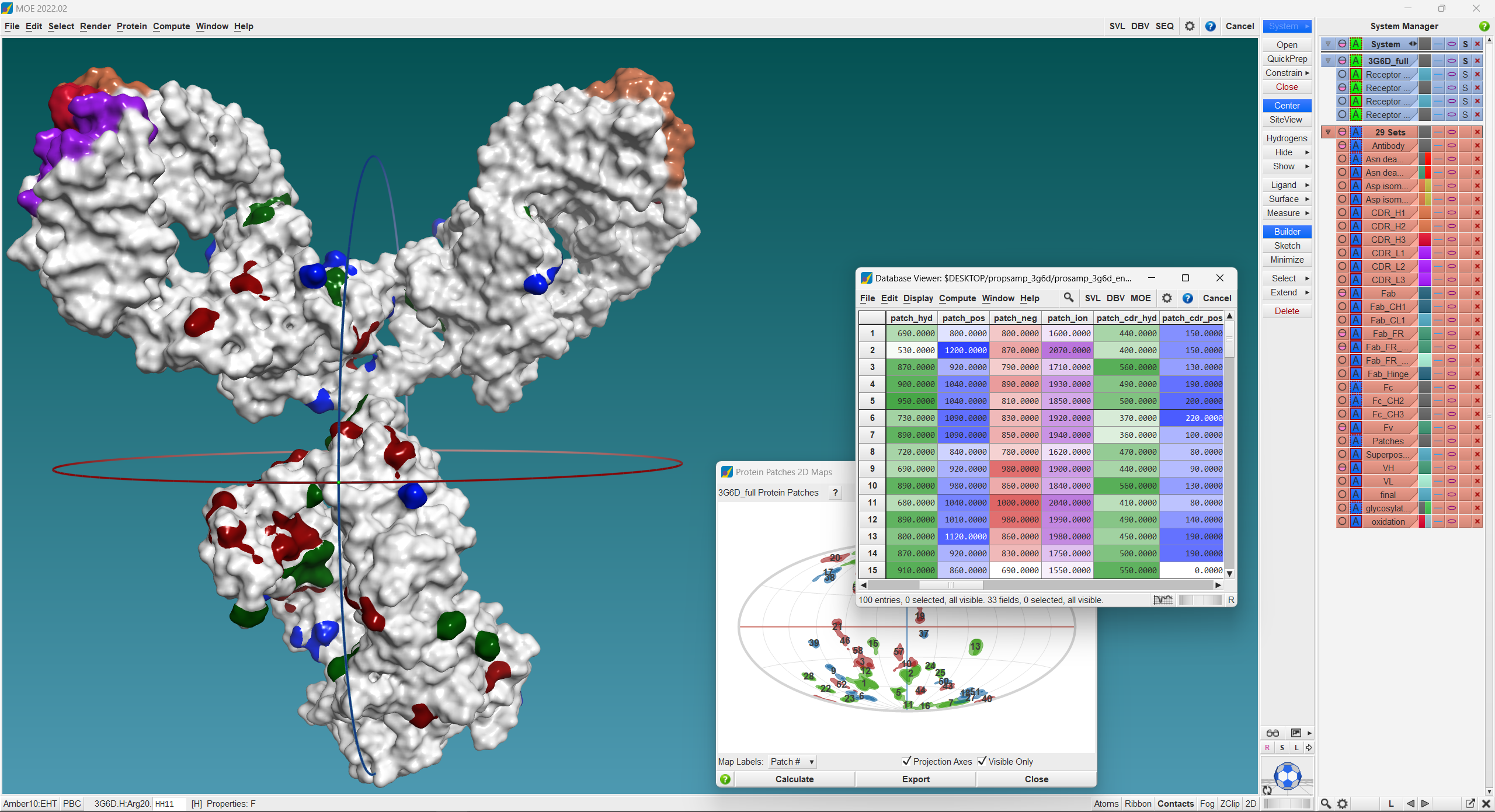Open Compute menu in main MOE menubar
1495x812 pixels.
click(x=171, y=26)
